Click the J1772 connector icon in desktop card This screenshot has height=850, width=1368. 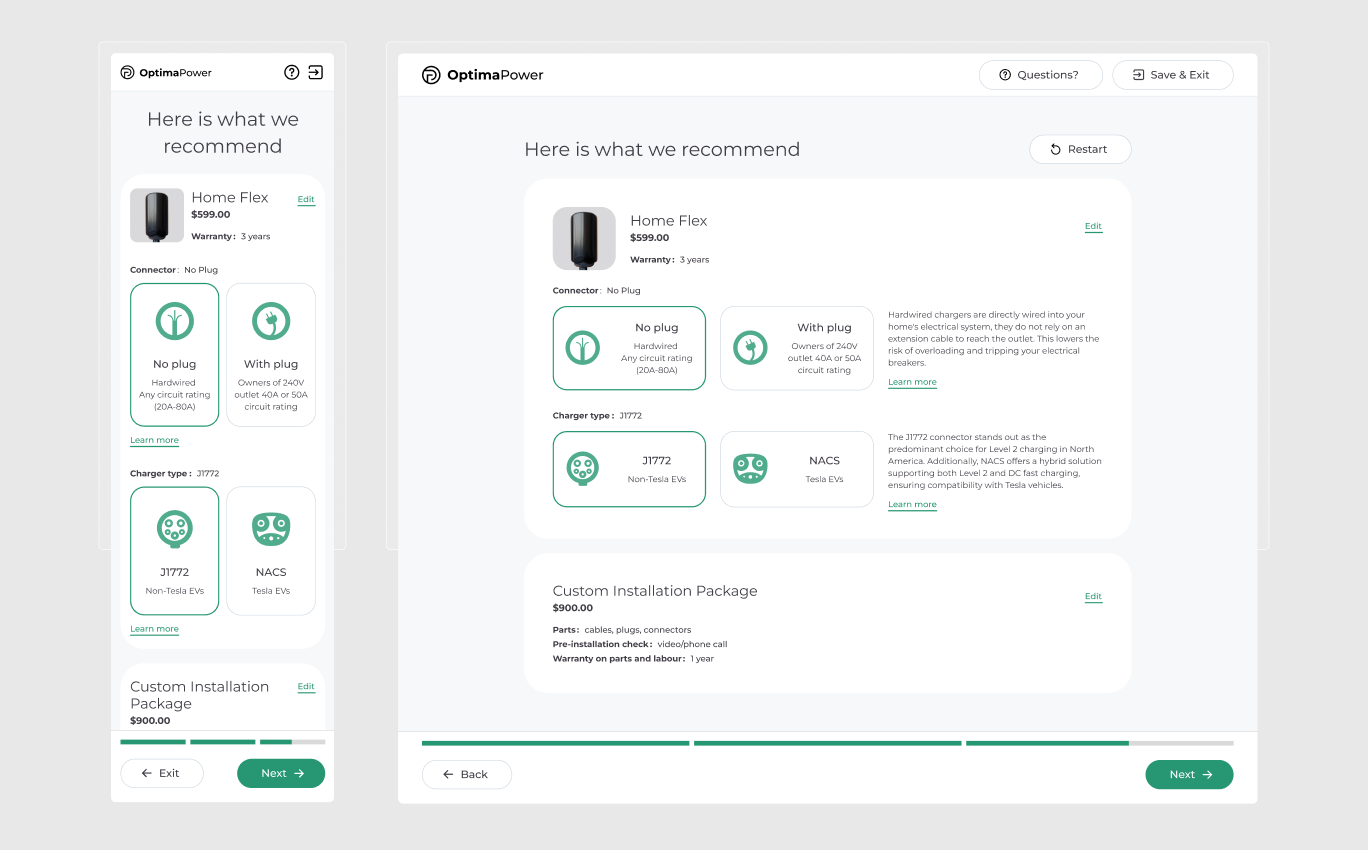tap(583, 469)
